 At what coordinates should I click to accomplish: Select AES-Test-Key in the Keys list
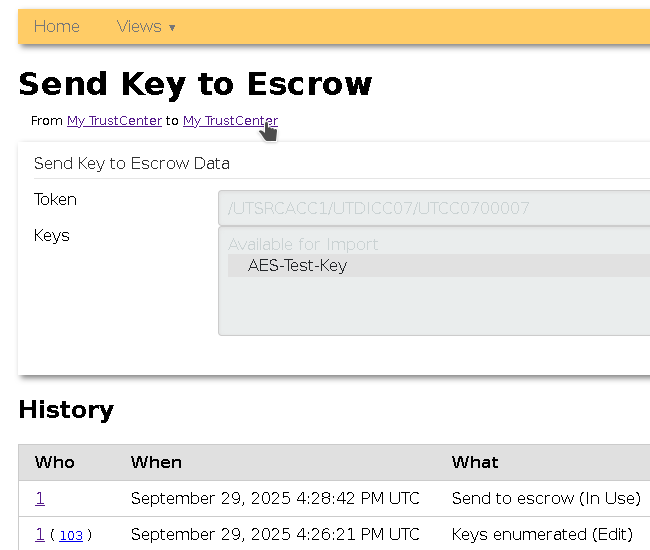297,266
